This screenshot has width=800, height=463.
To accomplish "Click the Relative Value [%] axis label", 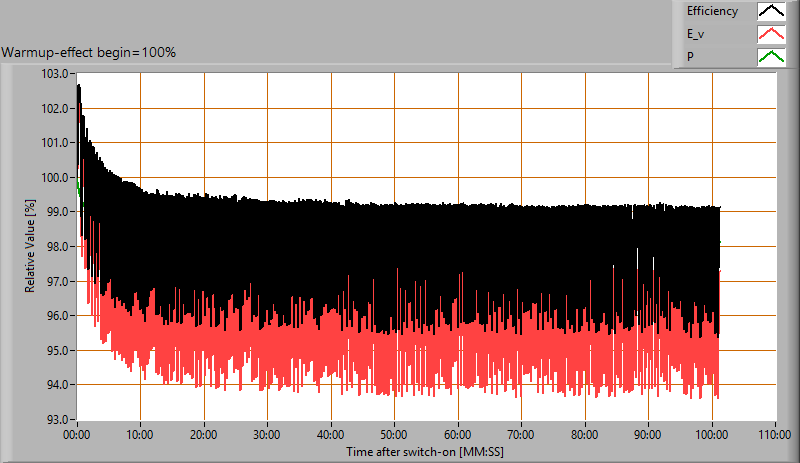I will [x=31, y=246].
